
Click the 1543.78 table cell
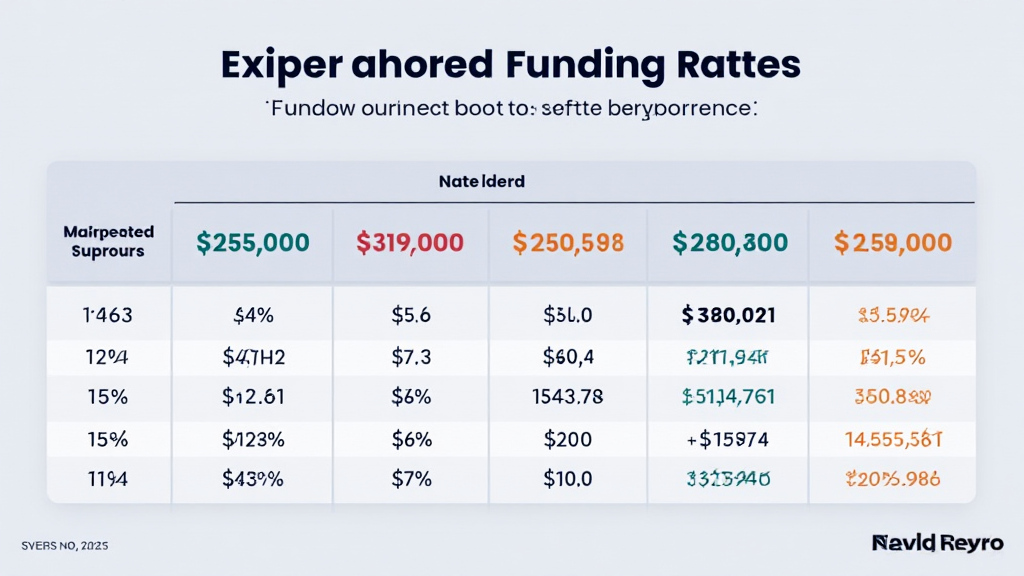[567, 395]
